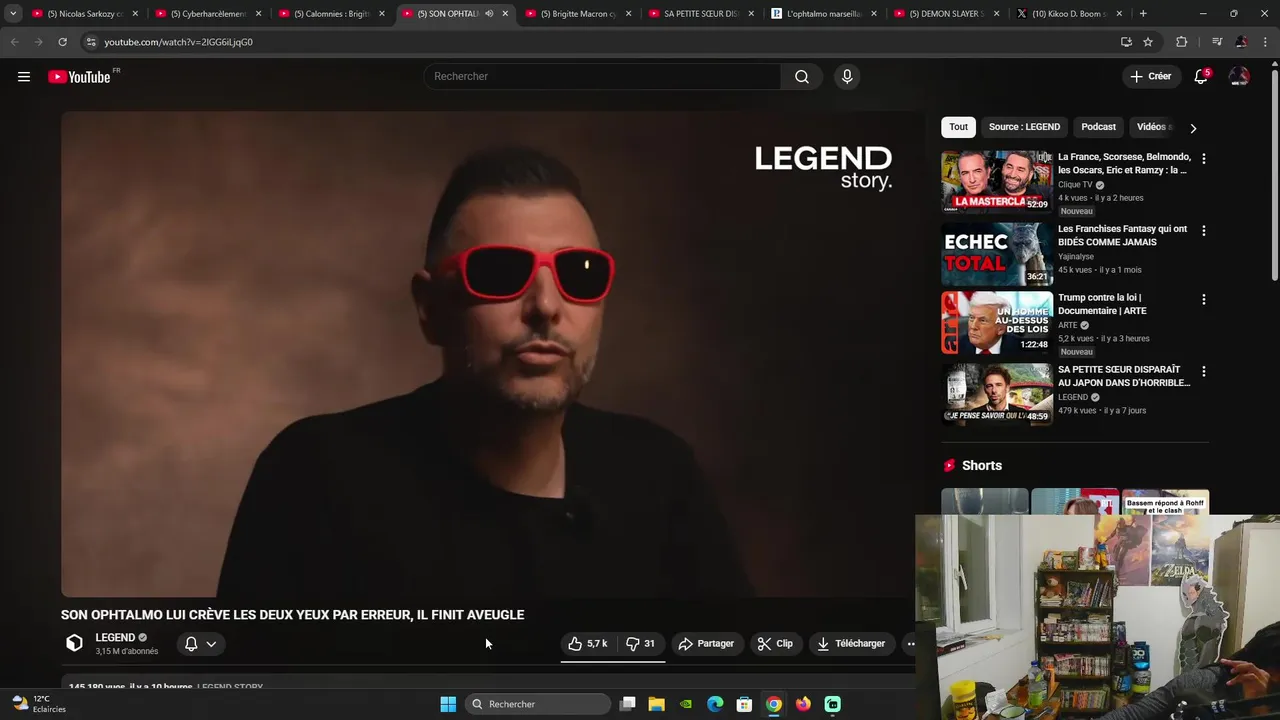Image resolution: width=1280 pixels, height=720 pixels.
Task: Open options for La France, Scorsese video
Action: point(1203,159)
